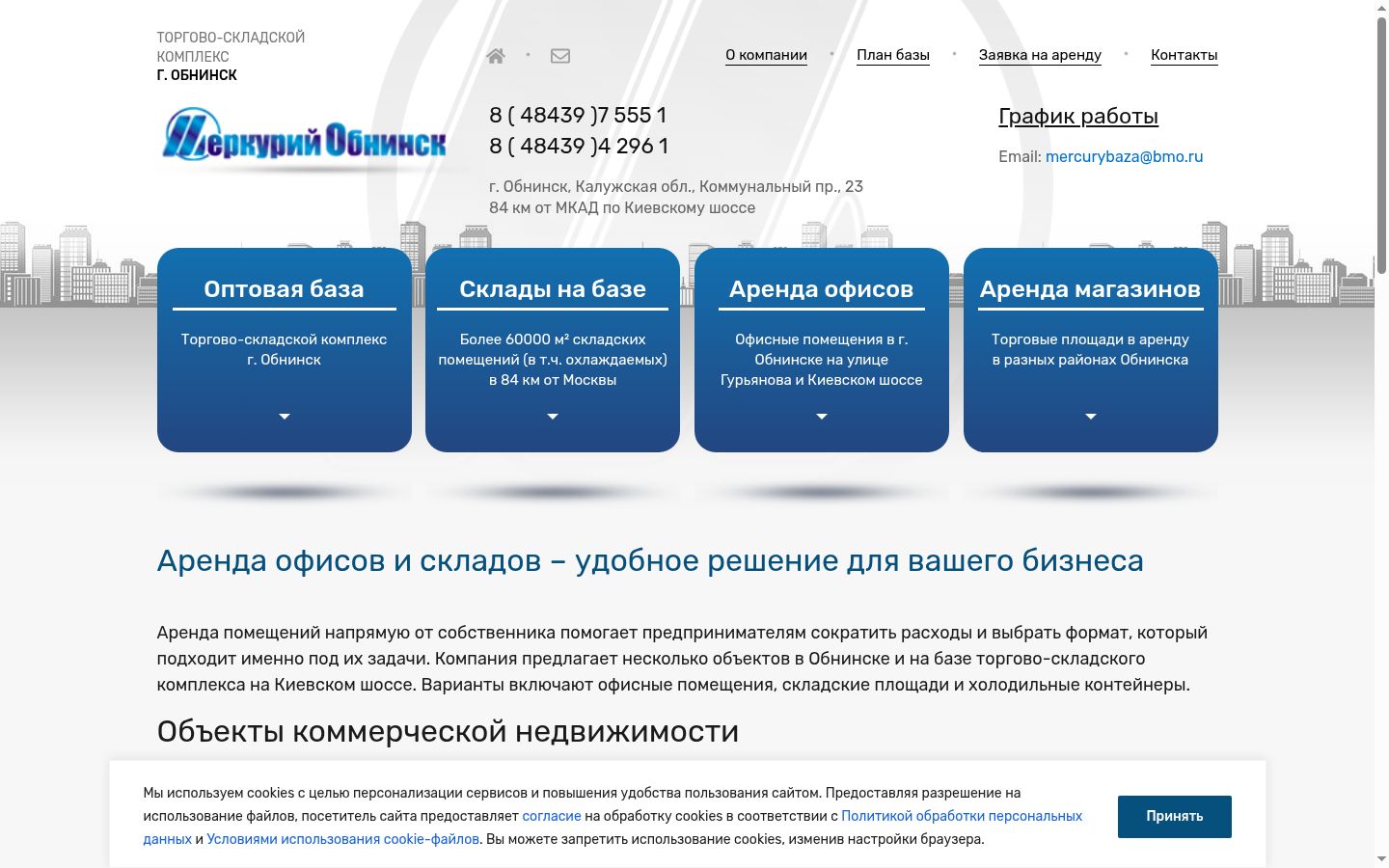This screenshot has width=1389, height=868.
Task: Click heading Объекты коммерческой недвижимости
Action: point(448,731)
